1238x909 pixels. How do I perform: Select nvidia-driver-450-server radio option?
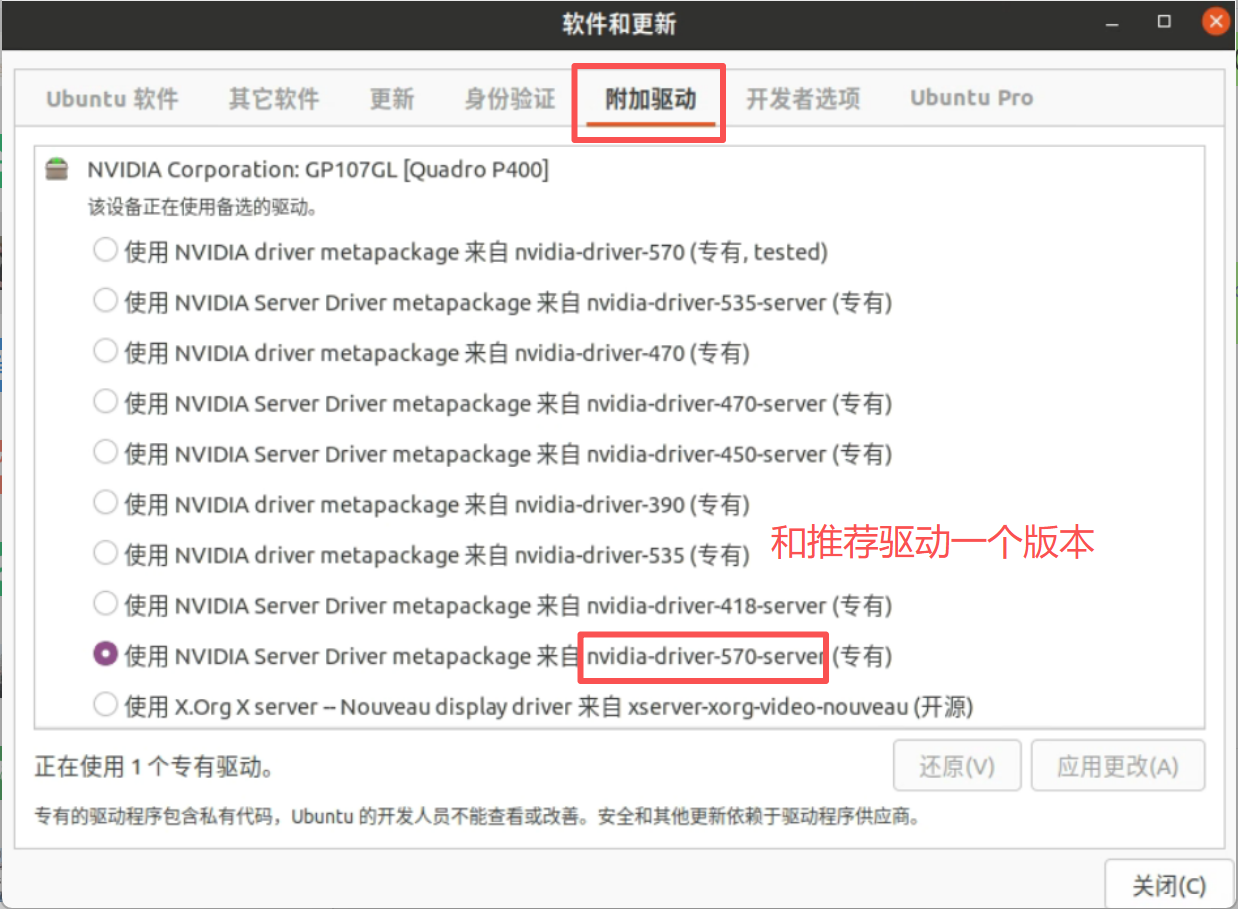pyautogui.click(x=105, y=452)
